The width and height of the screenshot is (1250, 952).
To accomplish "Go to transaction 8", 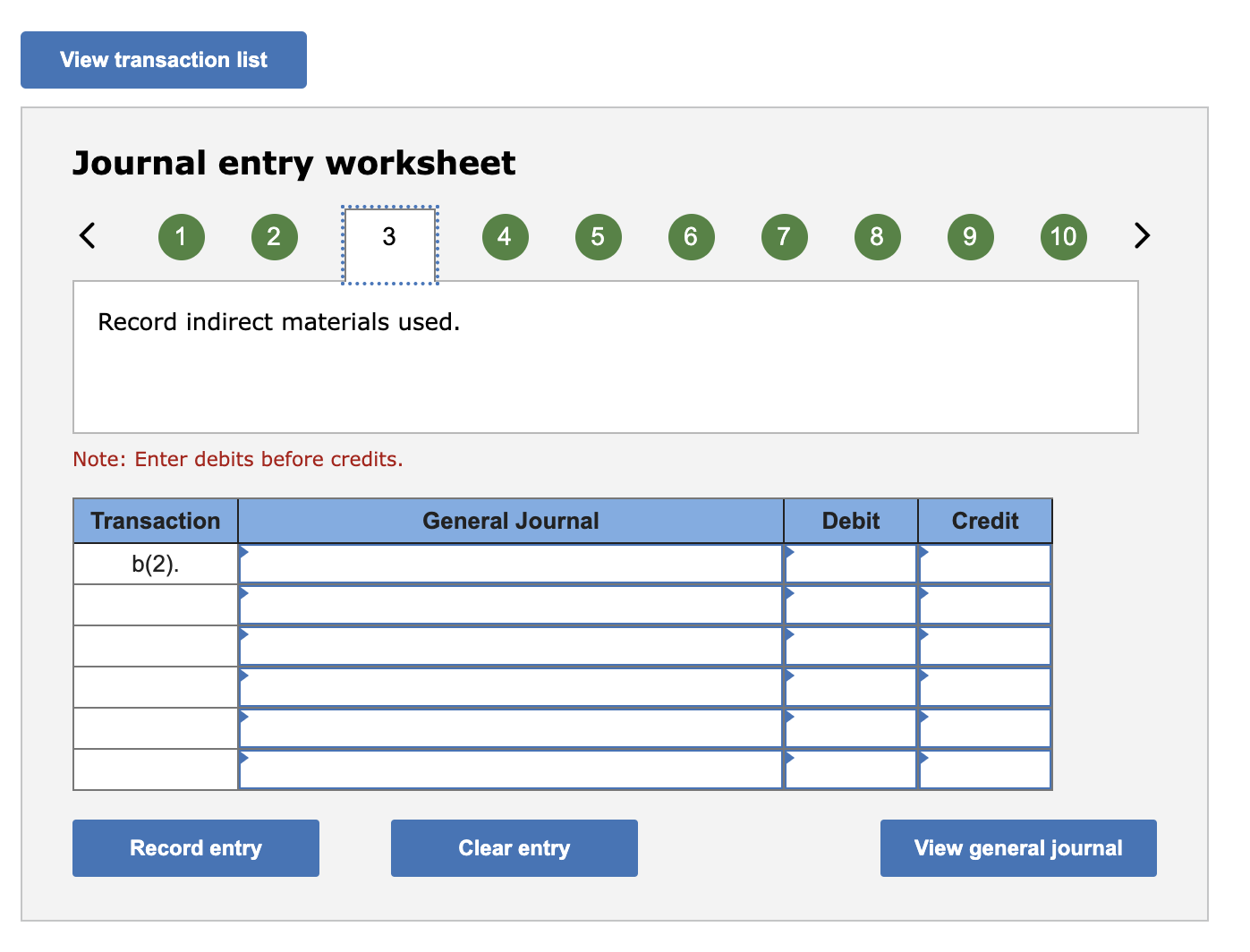I will (x=877, y=236).
